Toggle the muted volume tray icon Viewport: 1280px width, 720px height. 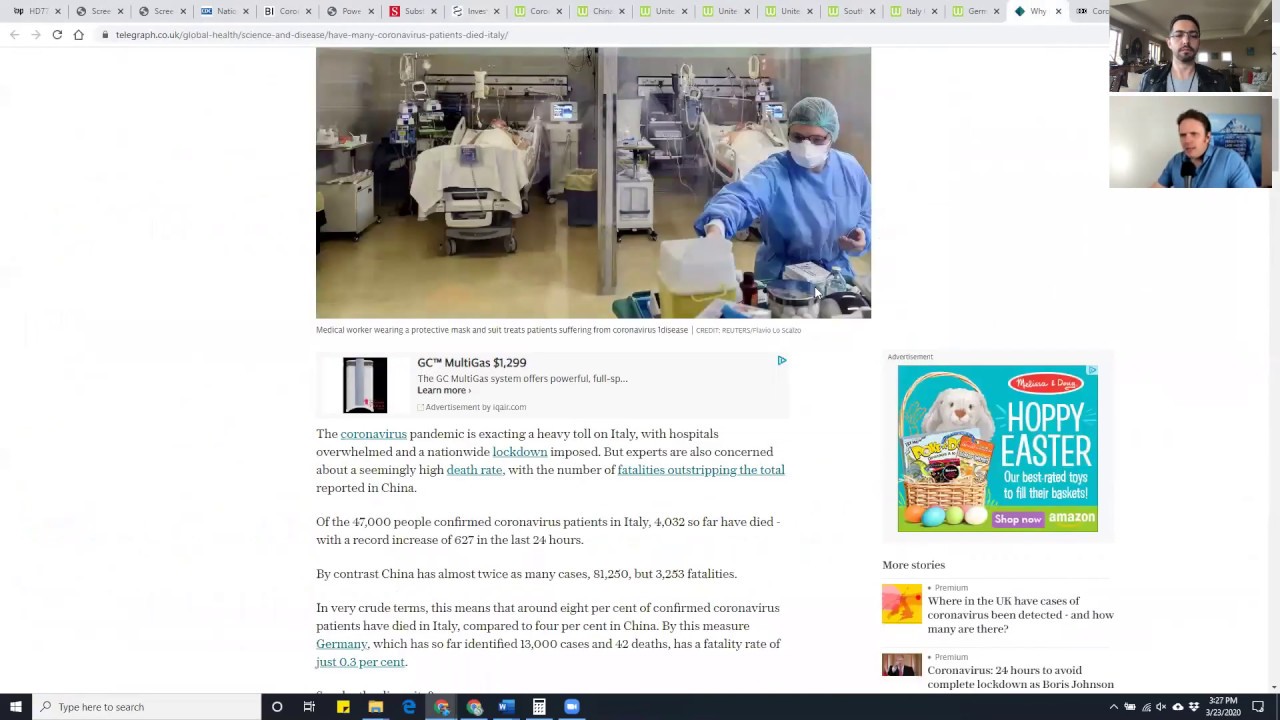tap(1162, 707)
